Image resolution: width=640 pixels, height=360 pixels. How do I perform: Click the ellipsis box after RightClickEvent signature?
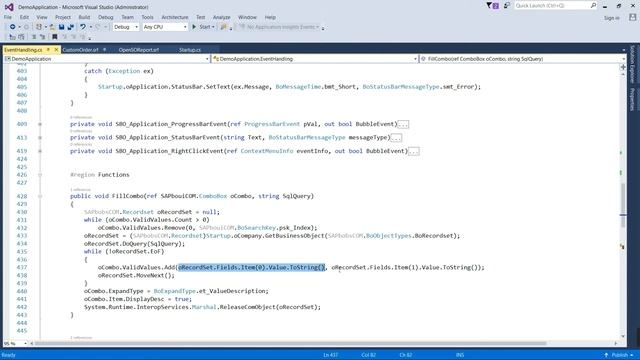(413, 151)
